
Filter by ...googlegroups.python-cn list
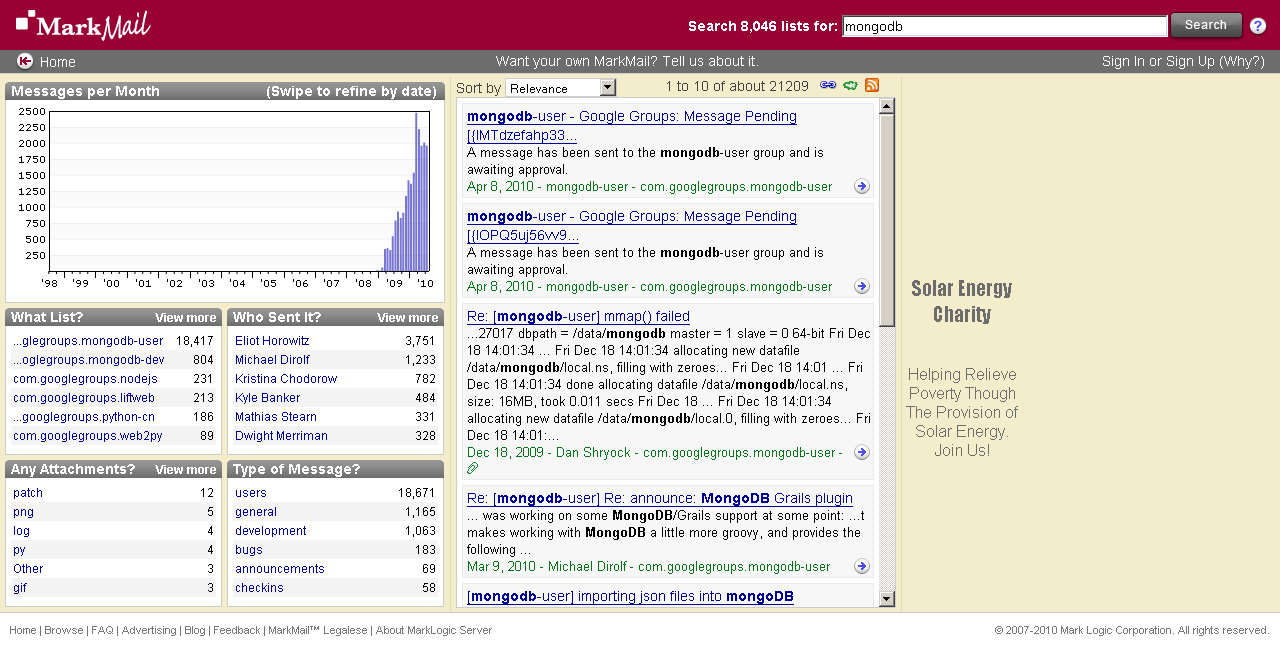[x=84, y=417]
